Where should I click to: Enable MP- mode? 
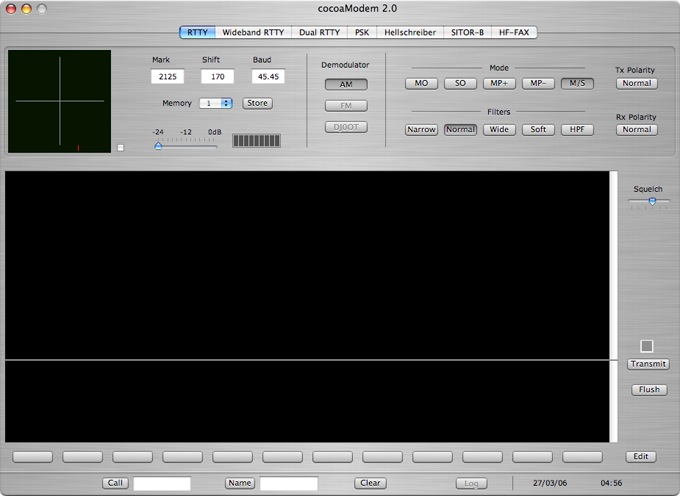538,83
